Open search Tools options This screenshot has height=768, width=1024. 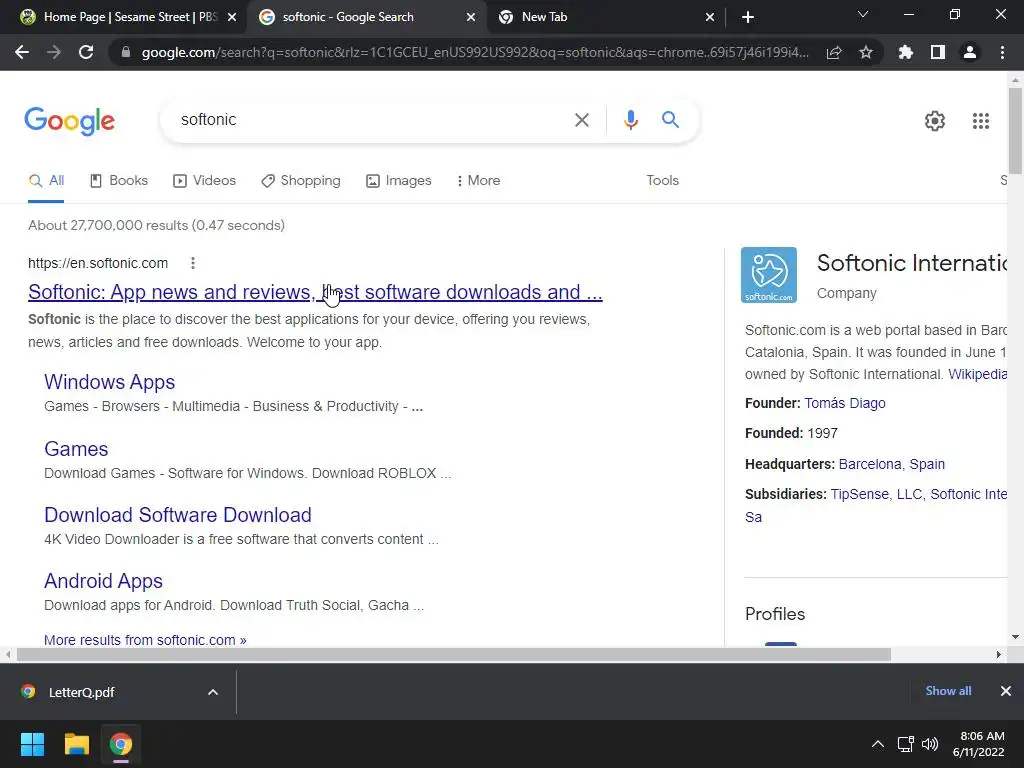[662, 181]
